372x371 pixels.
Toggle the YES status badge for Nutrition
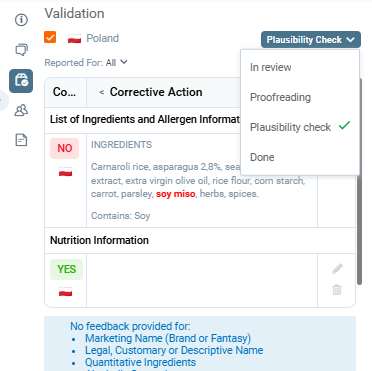point(66,269)
